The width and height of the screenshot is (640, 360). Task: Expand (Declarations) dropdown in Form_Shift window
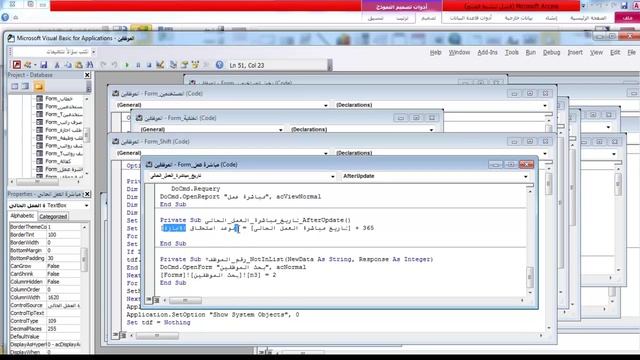544,153
